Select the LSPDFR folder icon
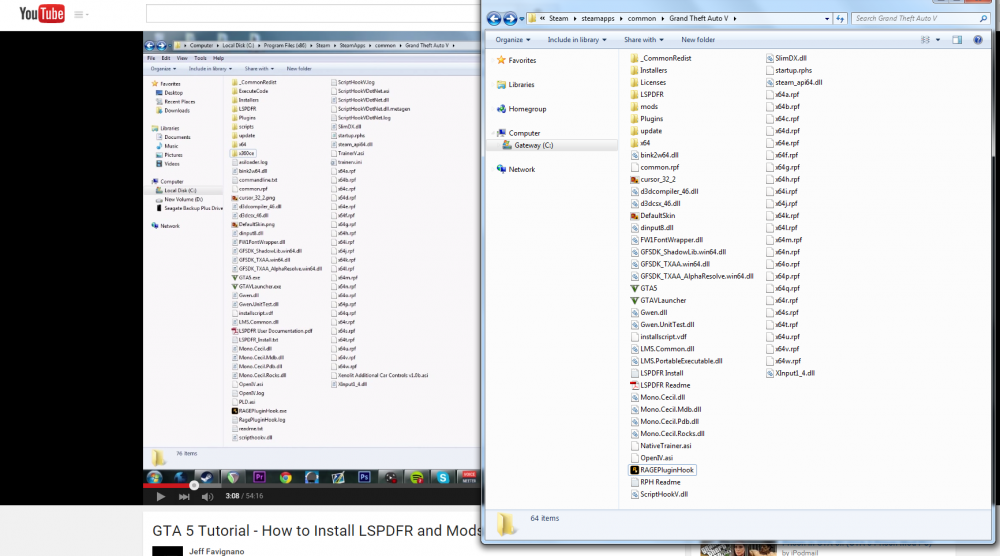The width and height of the screenshot is (1000, 556). tap(634, 94)
